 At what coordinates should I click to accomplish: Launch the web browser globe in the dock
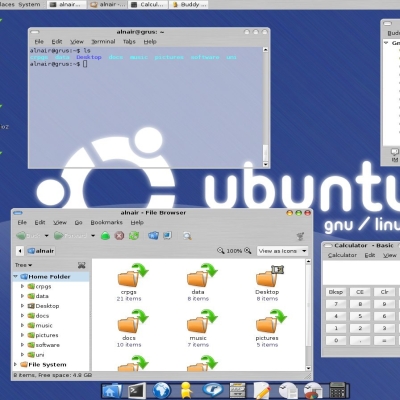point(161,391)
